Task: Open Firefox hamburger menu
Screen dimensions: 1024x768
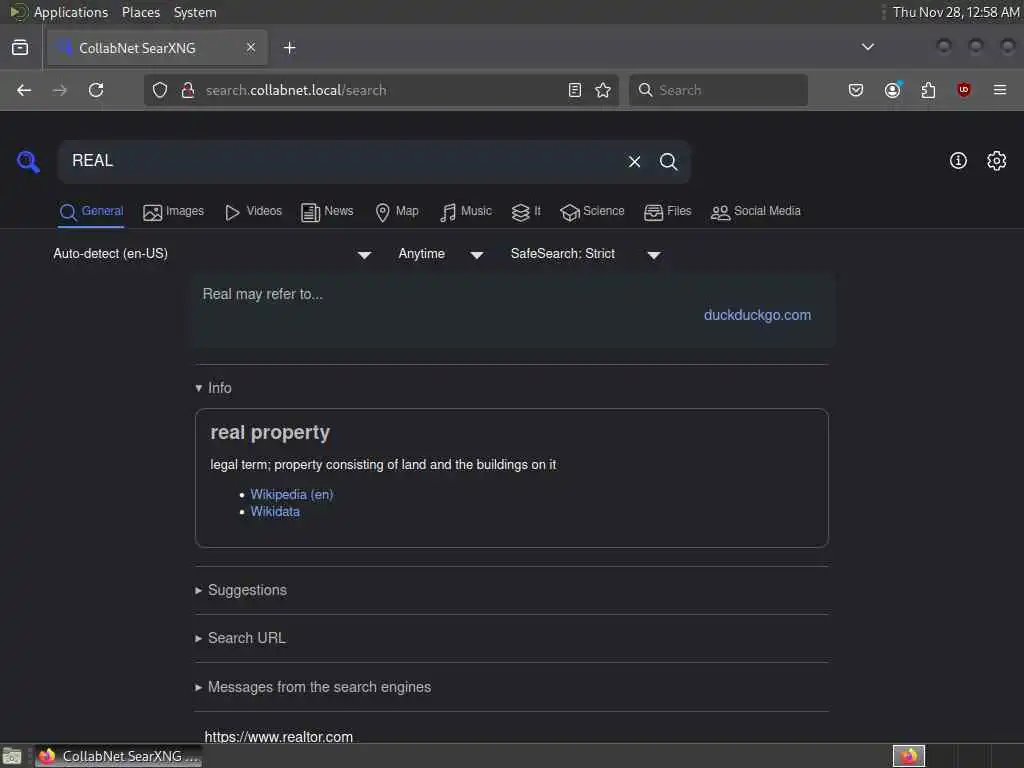Action: pos(999,90)
